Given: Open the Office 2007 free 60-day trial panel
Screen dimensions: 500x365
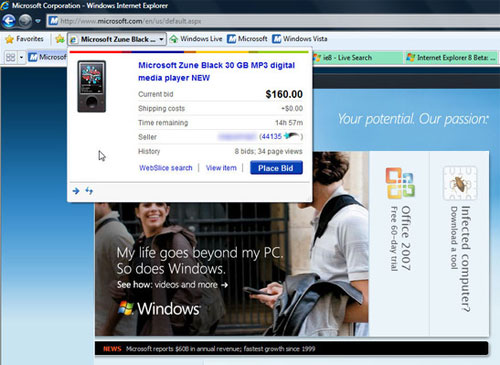Looking at the screenshot, I should click(x=399, y=243).
